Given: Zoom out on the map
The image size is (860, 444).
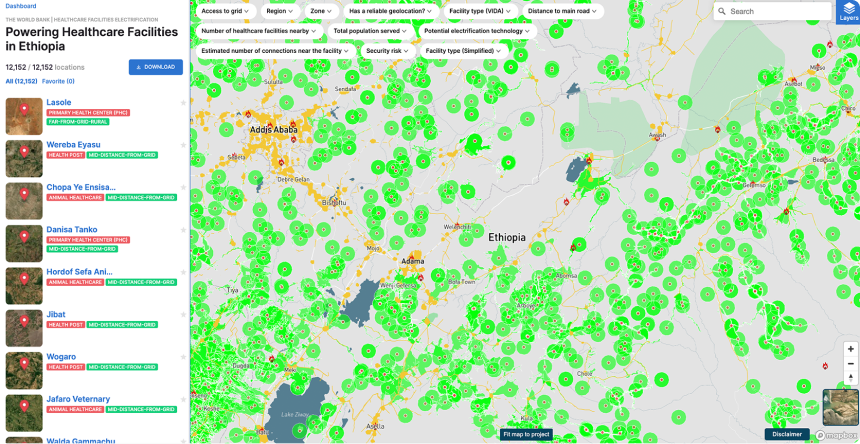Looking at the screenshot, I should [851, 364].
